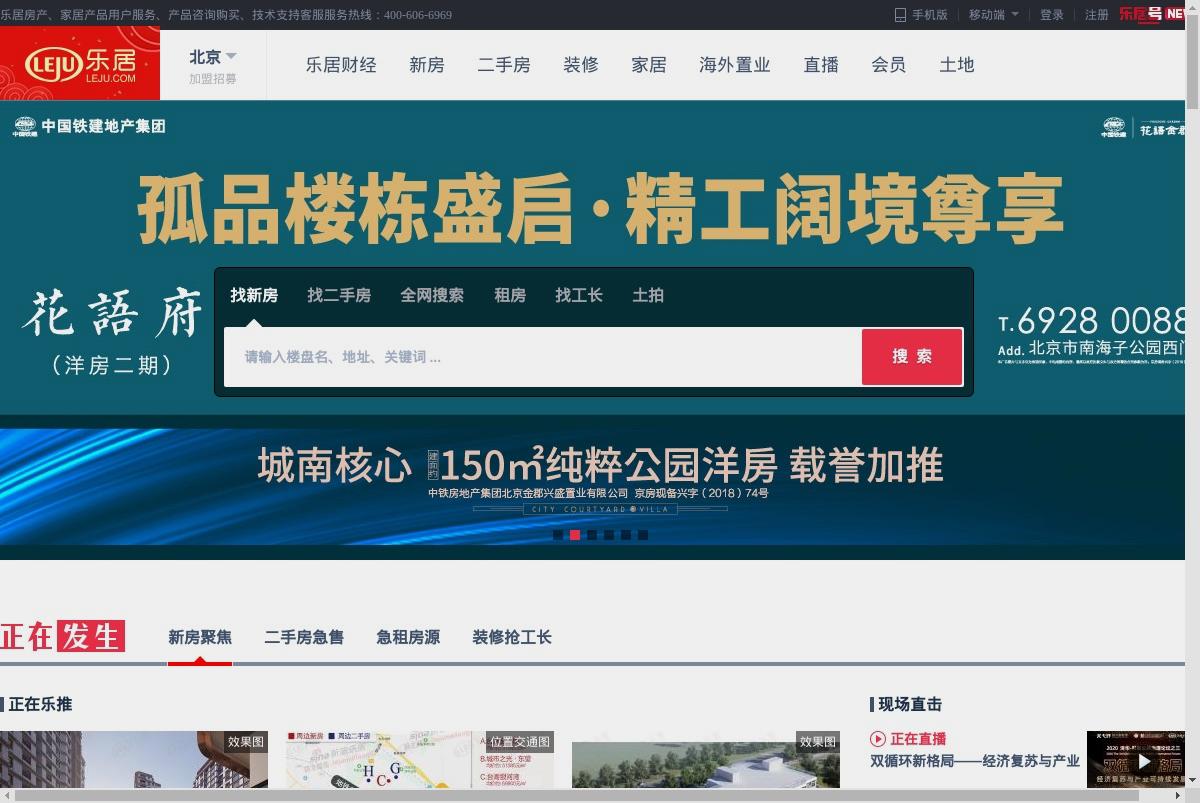
Task: Open the 花語府 advertisement banner
Action: [x=593, y=258]
